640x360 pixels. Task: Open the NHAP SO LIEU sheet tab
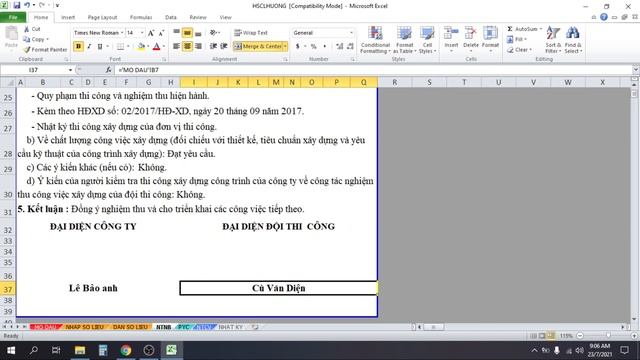coord(84,327)
